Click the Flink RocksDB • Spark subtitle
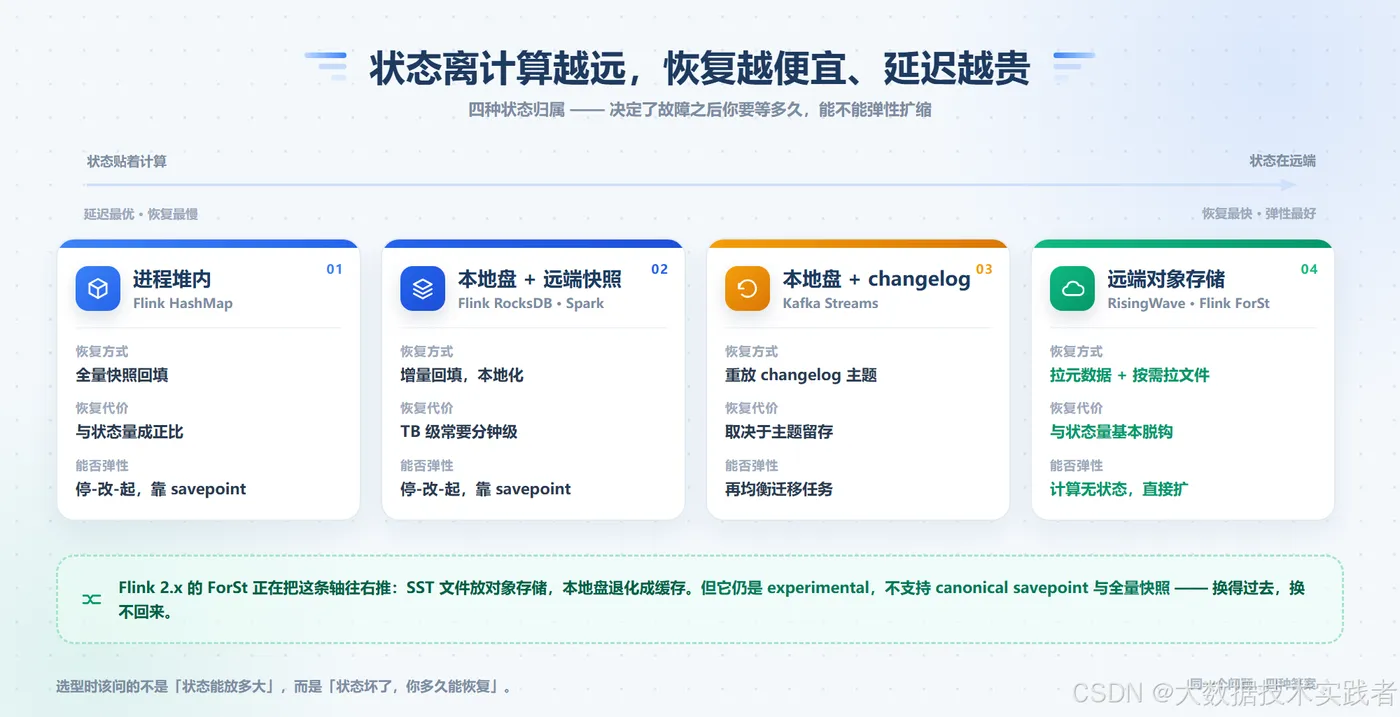The height and width of the screenshot is (717, 1400). [x=531, y=303]
